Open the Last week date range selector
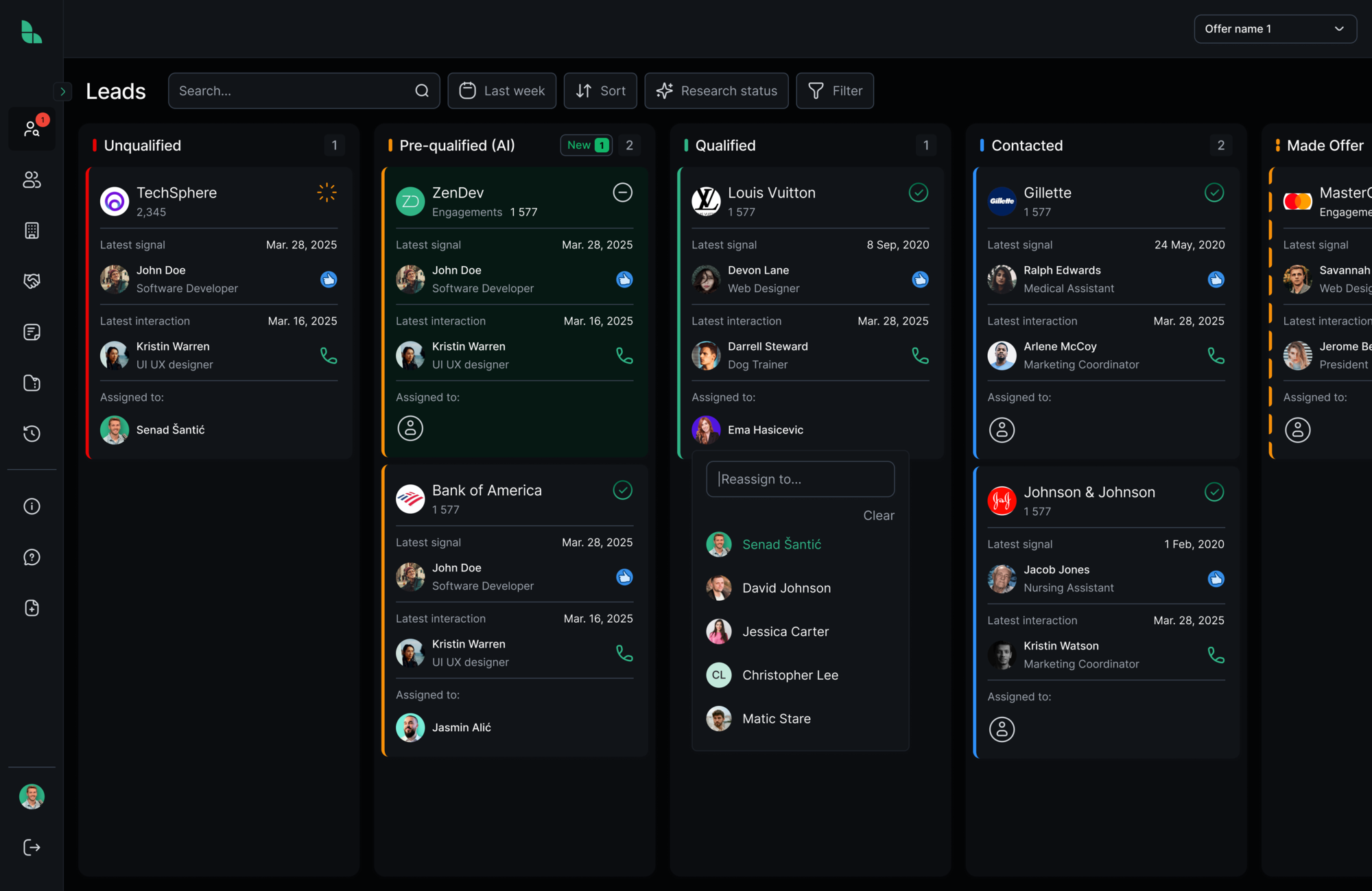Screen dimensions: 1372x891 pyautogui.click(x=501, y=91)
